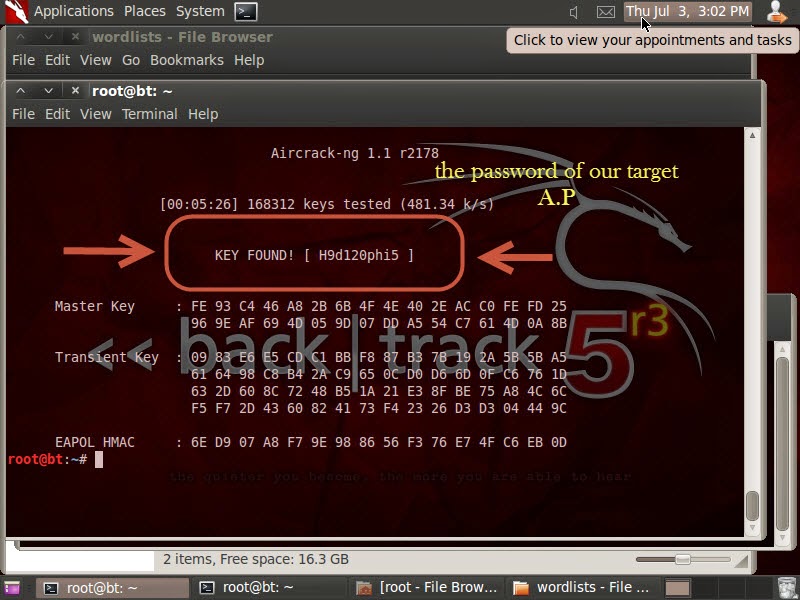This screenshot has height=600, width=800.
Task: Close the wordlists File Browser window
Action: (75, 37)
